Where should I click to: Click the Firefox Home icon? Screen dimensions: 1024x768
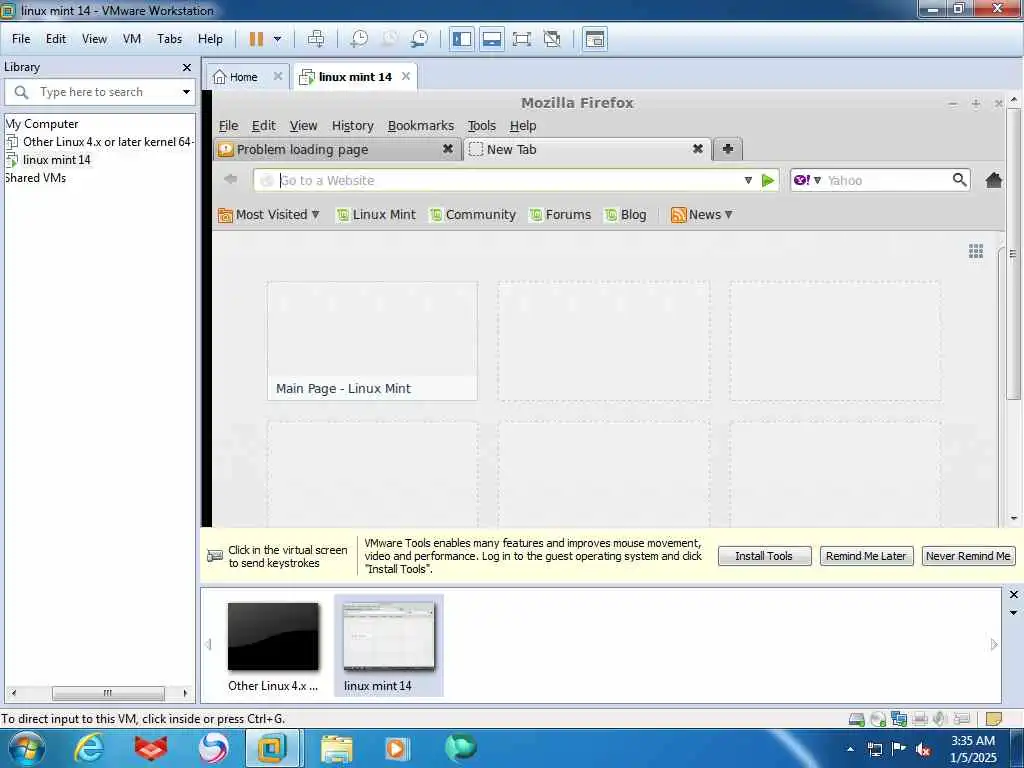point(993,180)
